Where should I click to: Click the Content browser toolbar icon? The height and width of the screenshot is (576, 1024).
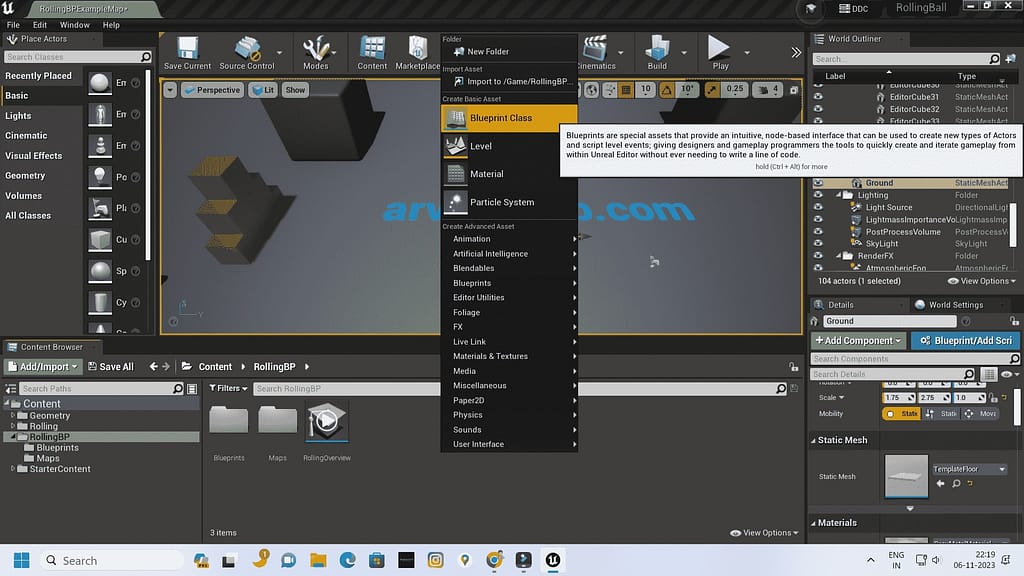tap(372, 48)
